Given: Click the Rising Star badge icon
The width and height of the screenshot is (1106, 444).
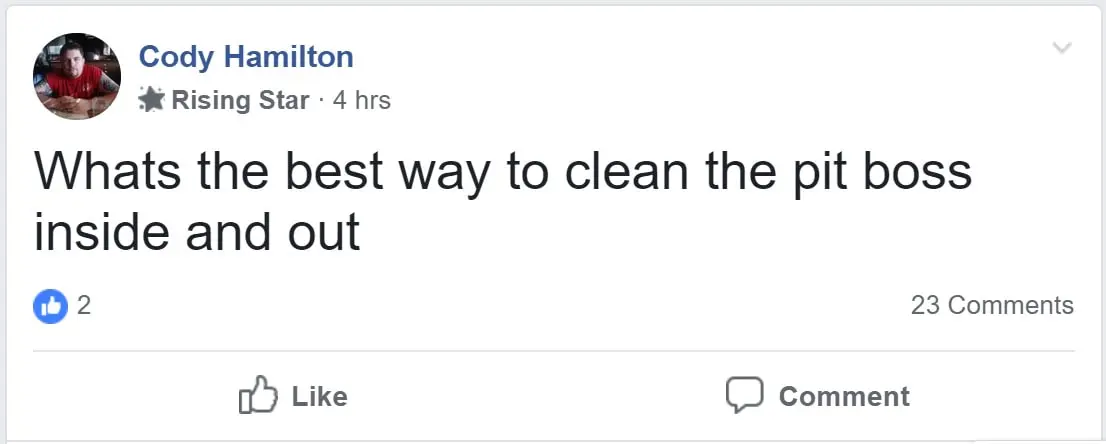Looking at the screenshot, I should pos(152,100).
